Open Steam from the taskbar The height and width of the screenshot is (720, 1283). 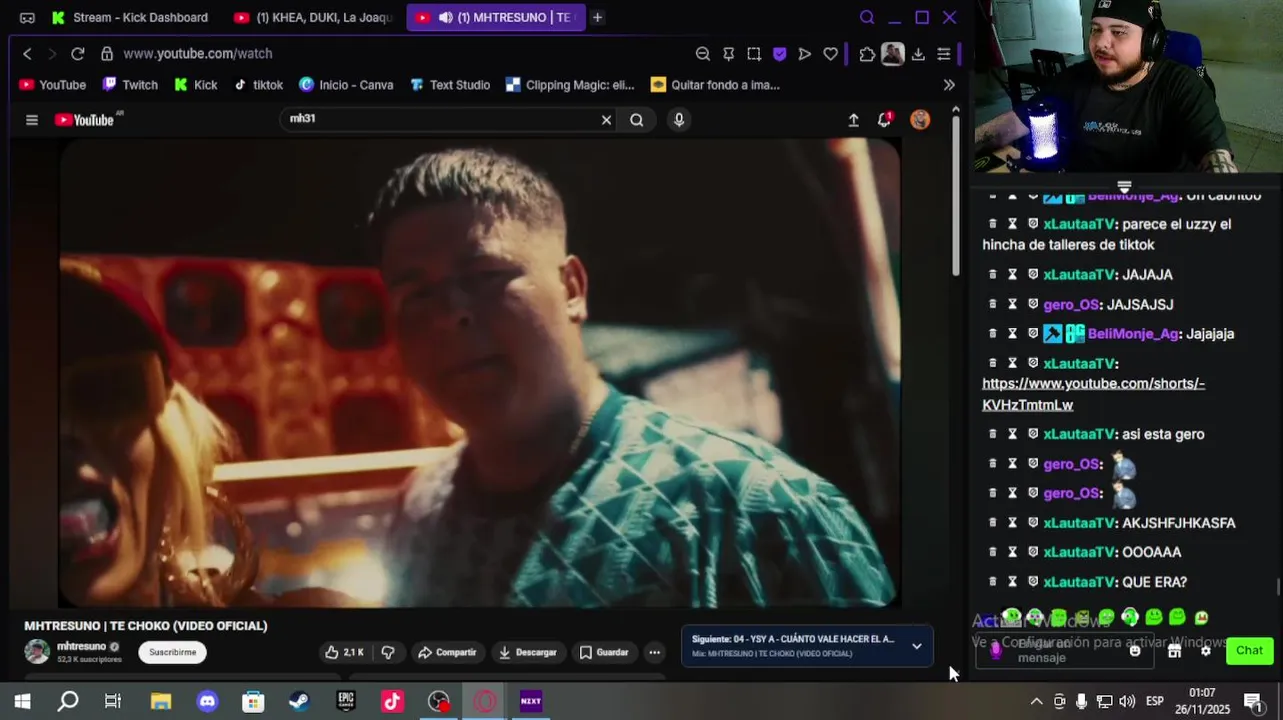click(x=299, y=701)
